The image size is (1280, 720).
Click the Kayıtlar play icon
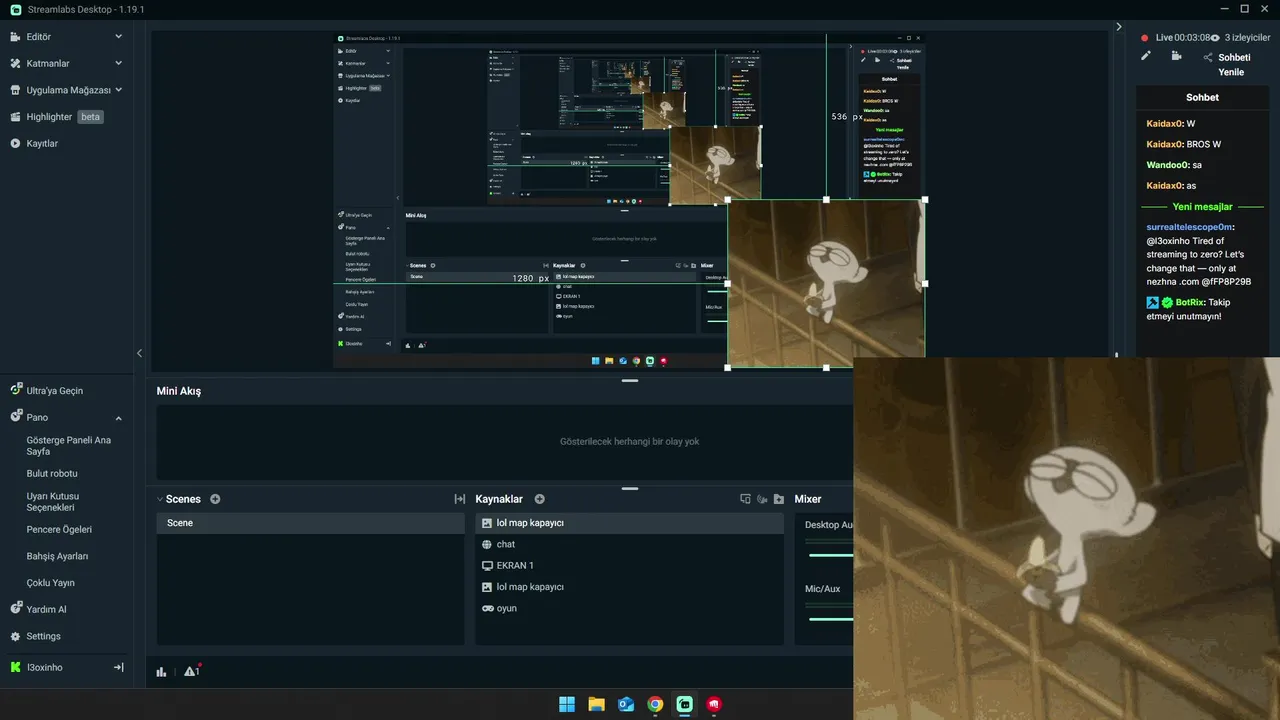[15, 143]
